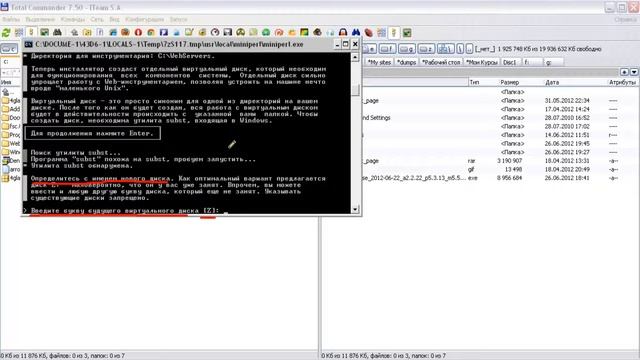Click the landscape picture icon beside the binoculars

click(x=44, y=32)
